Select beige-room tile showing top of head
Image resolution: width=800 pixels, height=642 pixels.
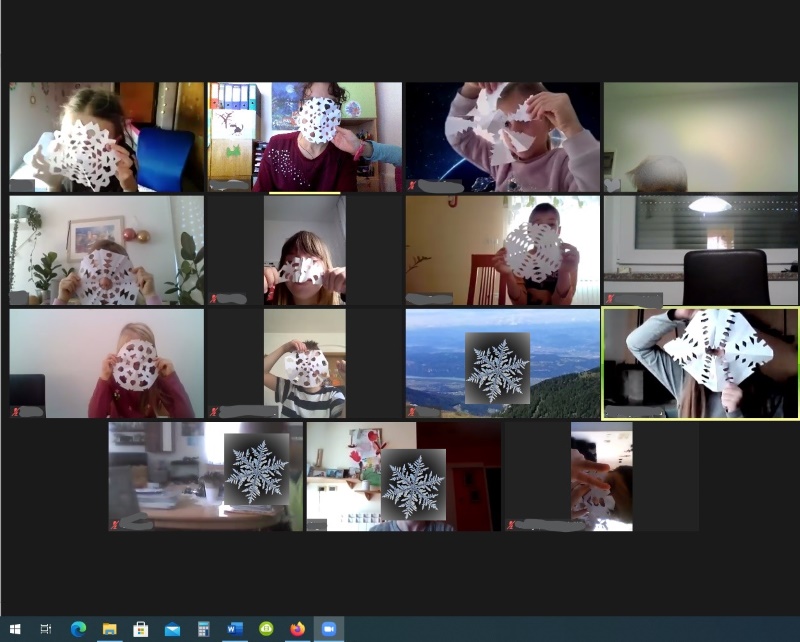tap(701, 137)
